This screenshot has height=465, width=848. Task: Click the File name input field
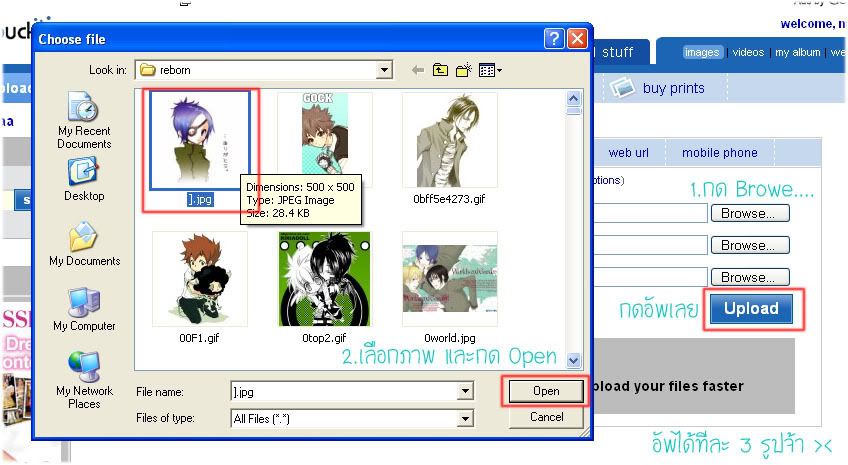(x=344, y=391)
